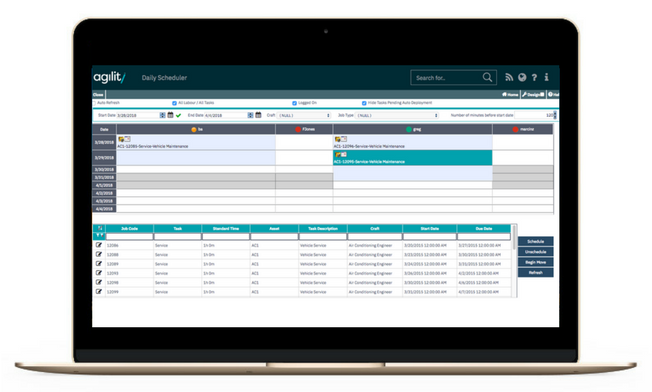Click the Unschedule button
The image size is (652, 392).
click(536, 252)
